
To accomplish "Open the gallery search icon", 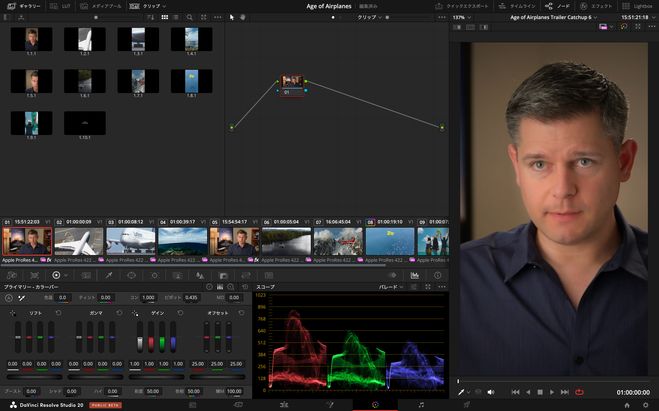I will 190,17.
